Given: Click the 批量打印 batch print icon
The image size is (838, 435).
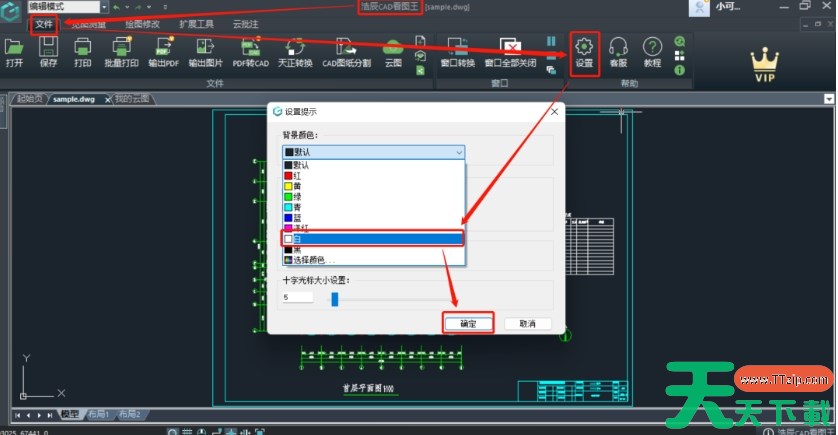Looking at the screenshot, I should 122,48.
